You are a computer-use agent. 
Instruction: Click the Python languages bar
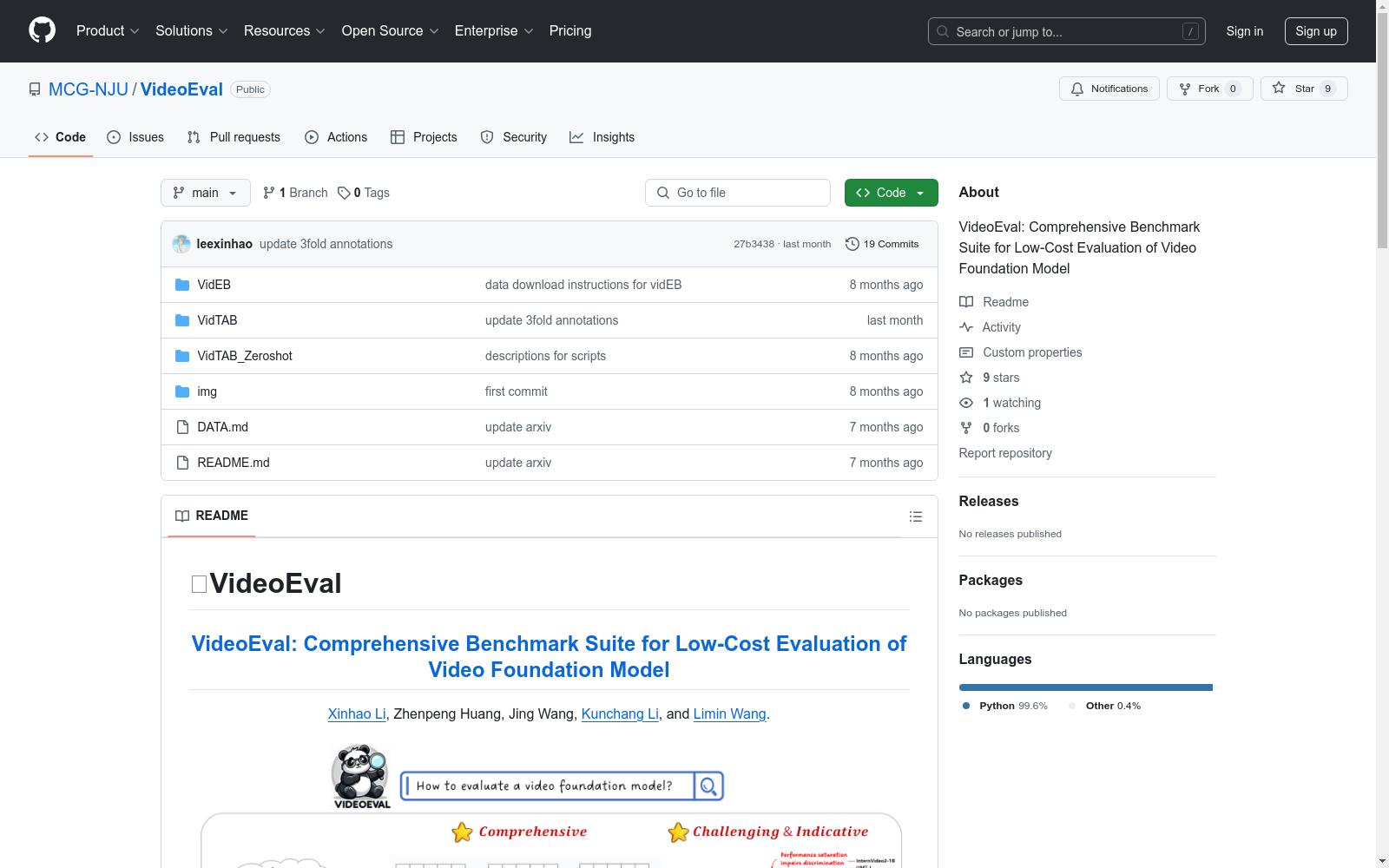tap(1083, 687)
